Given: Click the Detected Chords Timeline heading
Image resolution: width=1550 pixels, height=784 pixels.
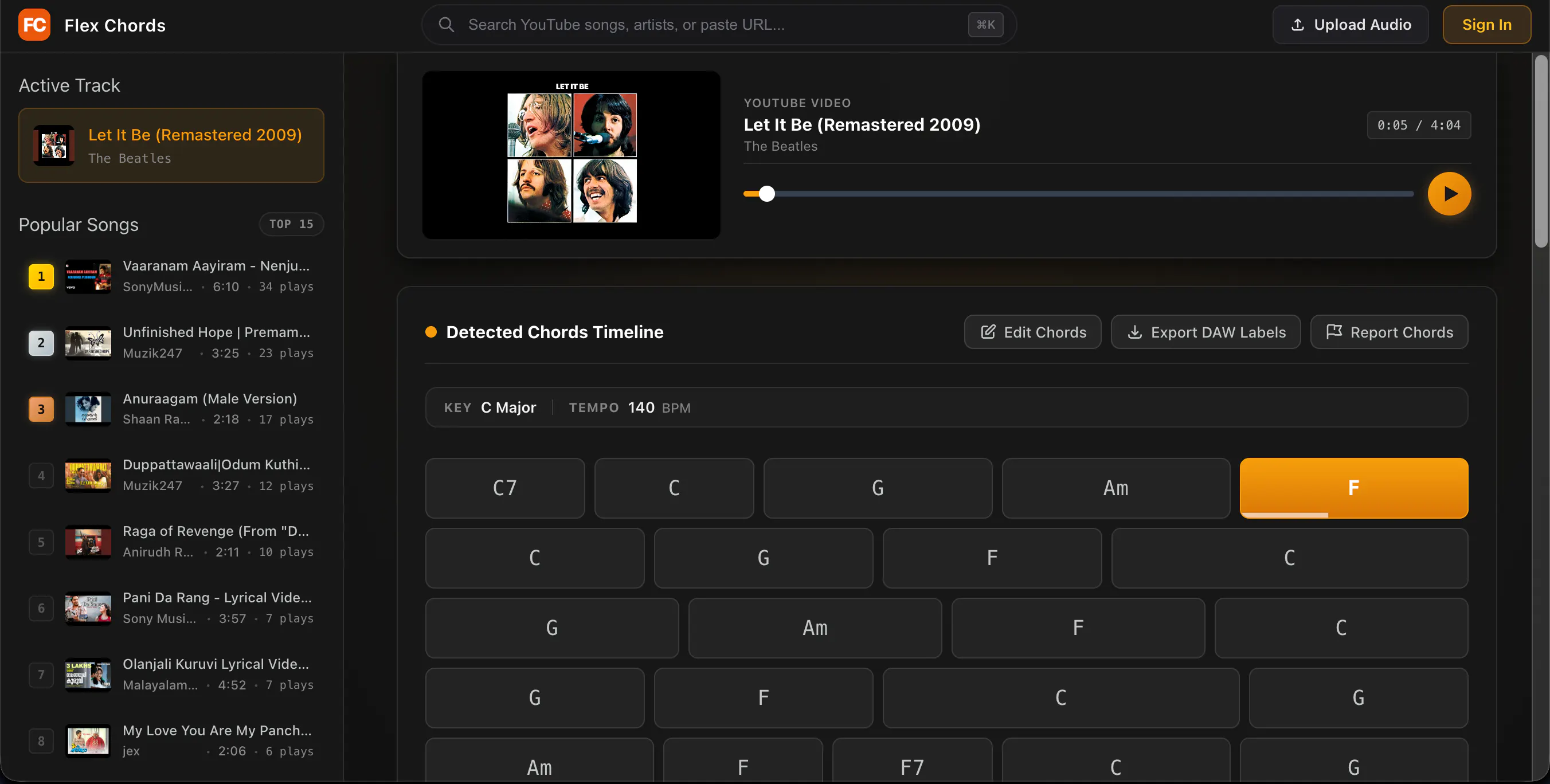Looking at the screenshot, I should click(555, 332).
